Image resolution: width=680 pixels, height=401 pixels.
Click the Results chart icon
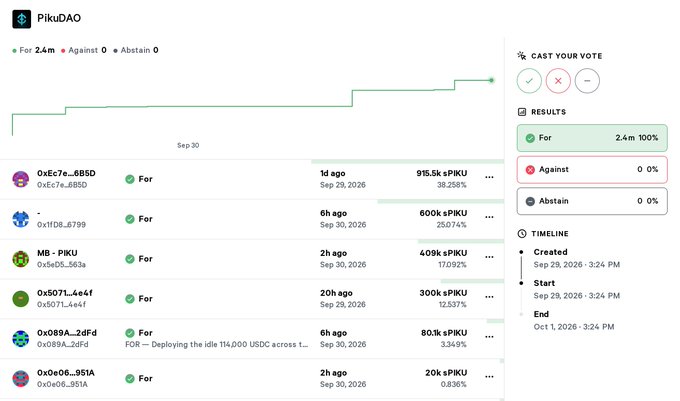click(522, 112)
